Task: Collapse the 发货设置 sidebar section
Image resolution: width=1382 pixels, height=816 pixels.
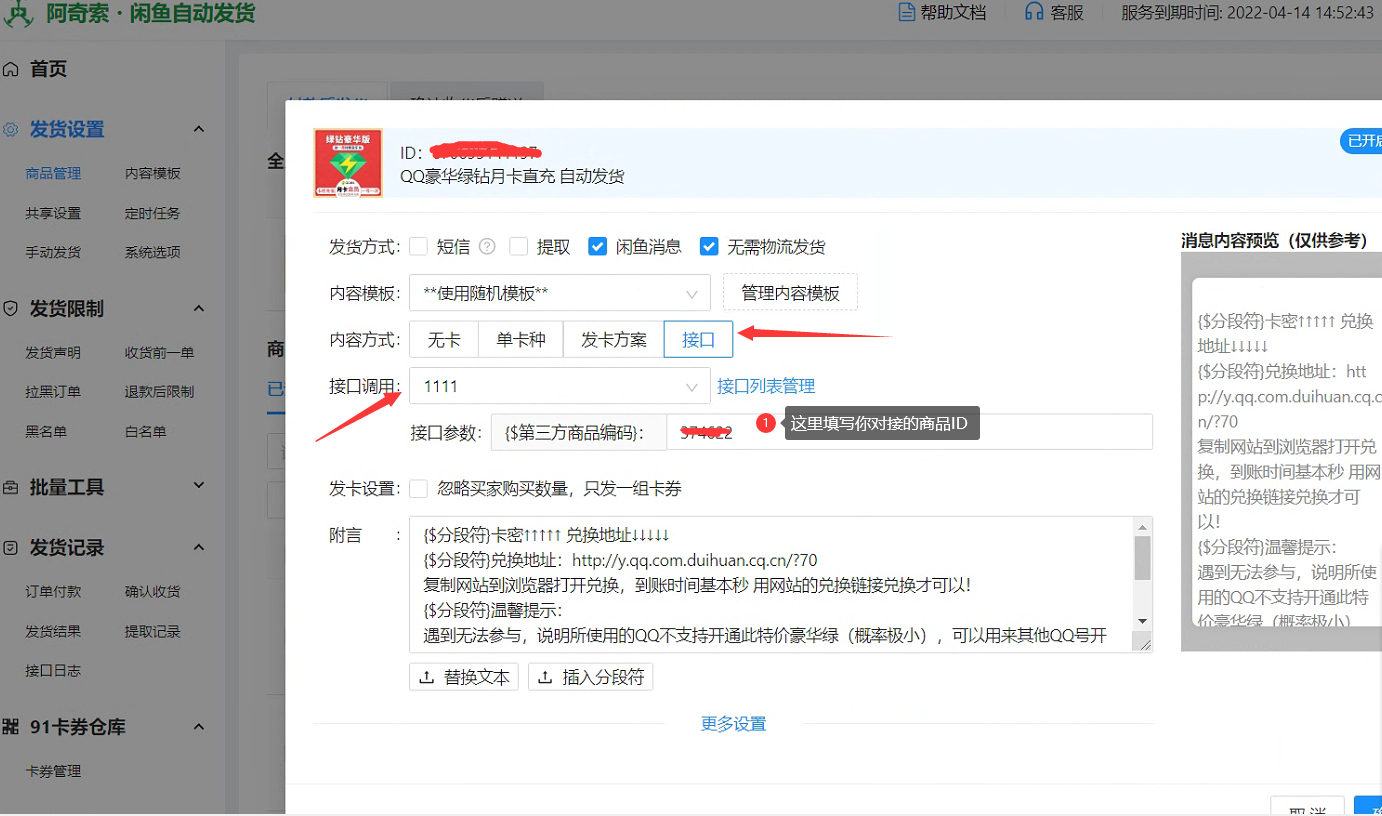Action: pos(198,129)
